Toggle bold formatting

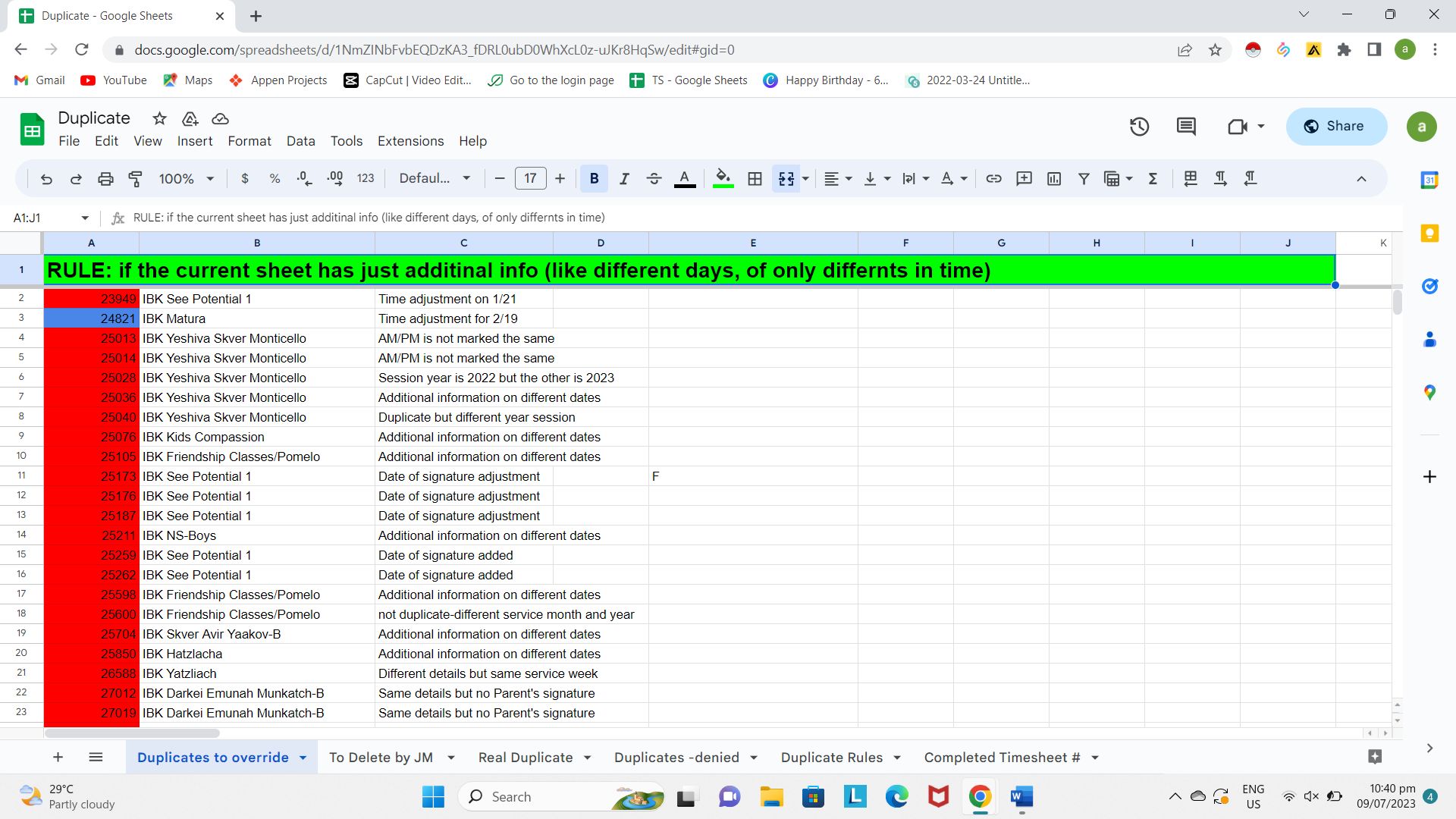pos(594,179)
